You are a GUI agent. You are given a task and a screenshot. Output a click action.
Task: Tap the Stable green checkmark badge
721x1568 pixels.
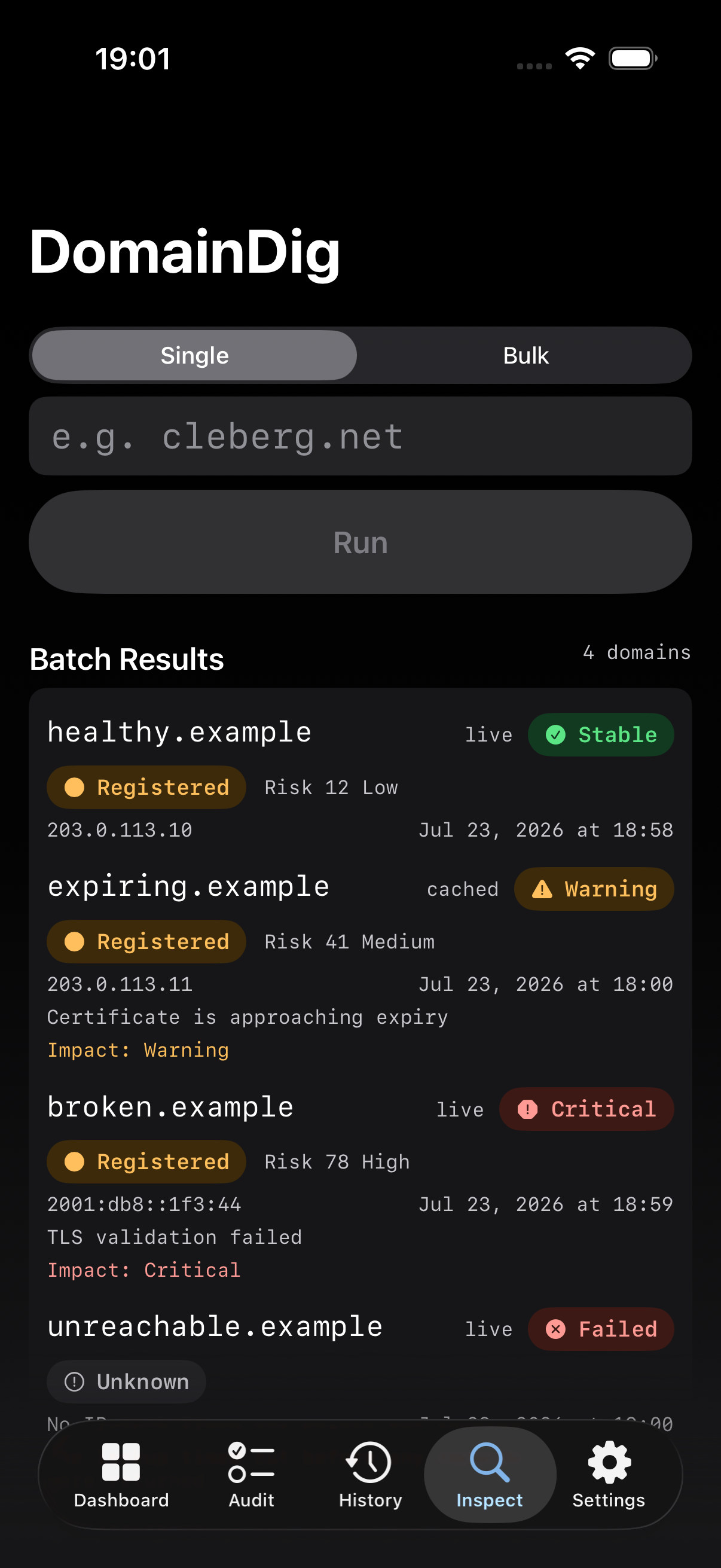tap(600, 735)
